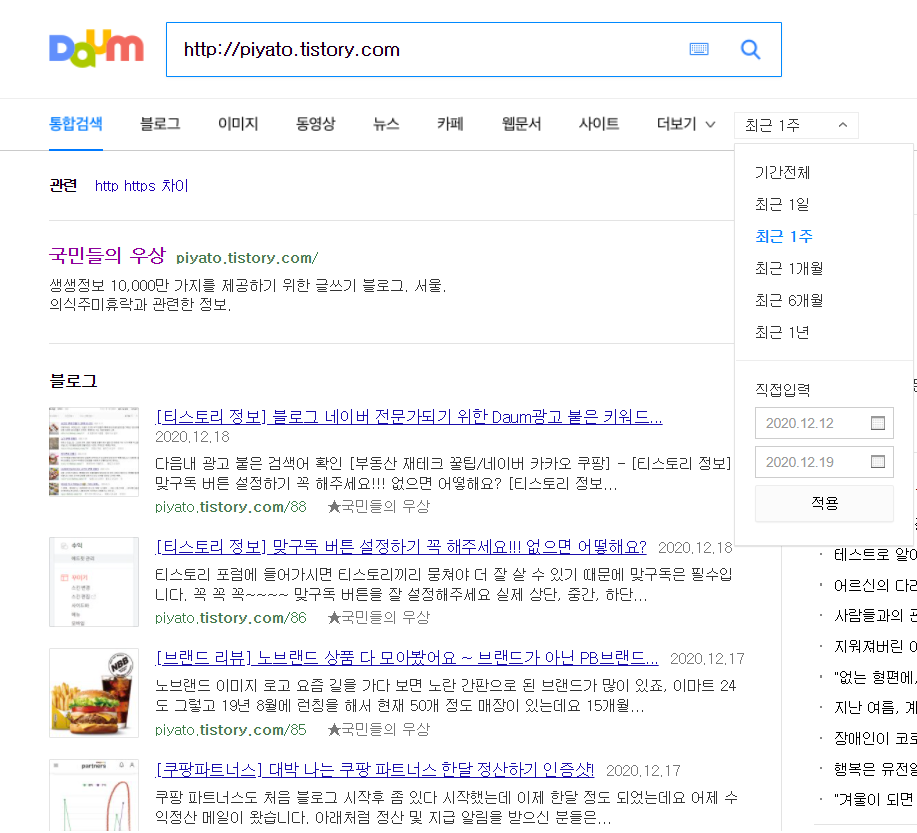Switch to the 이미지 tab
917x833 pixels.
(238, 124)
